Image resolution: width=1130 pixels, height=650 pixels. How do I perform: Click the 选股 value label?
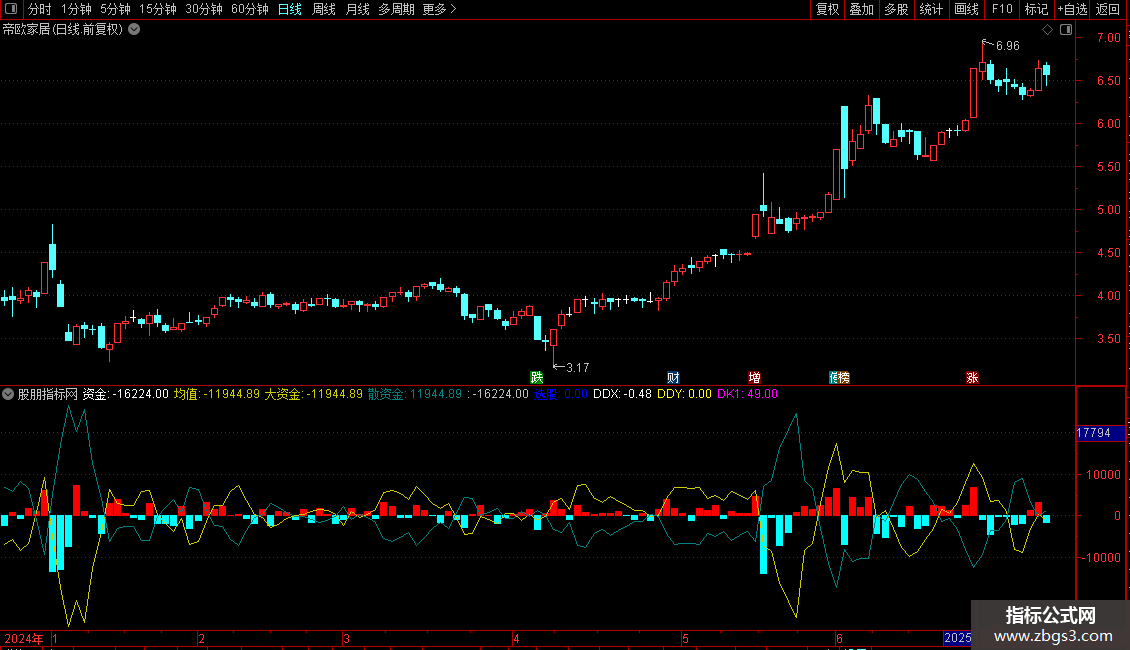[561, 394]
